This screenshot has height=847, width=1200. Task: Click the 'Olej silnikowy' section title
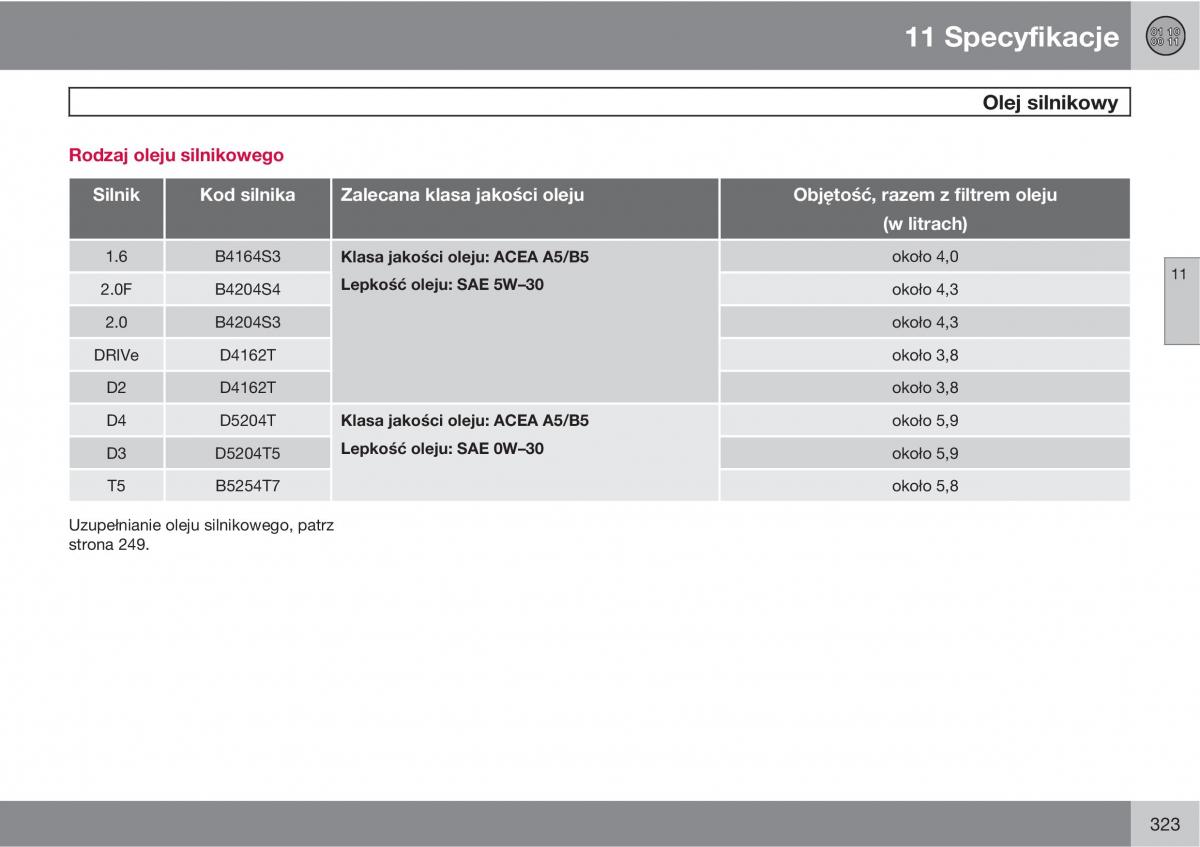coord(1050,102)
